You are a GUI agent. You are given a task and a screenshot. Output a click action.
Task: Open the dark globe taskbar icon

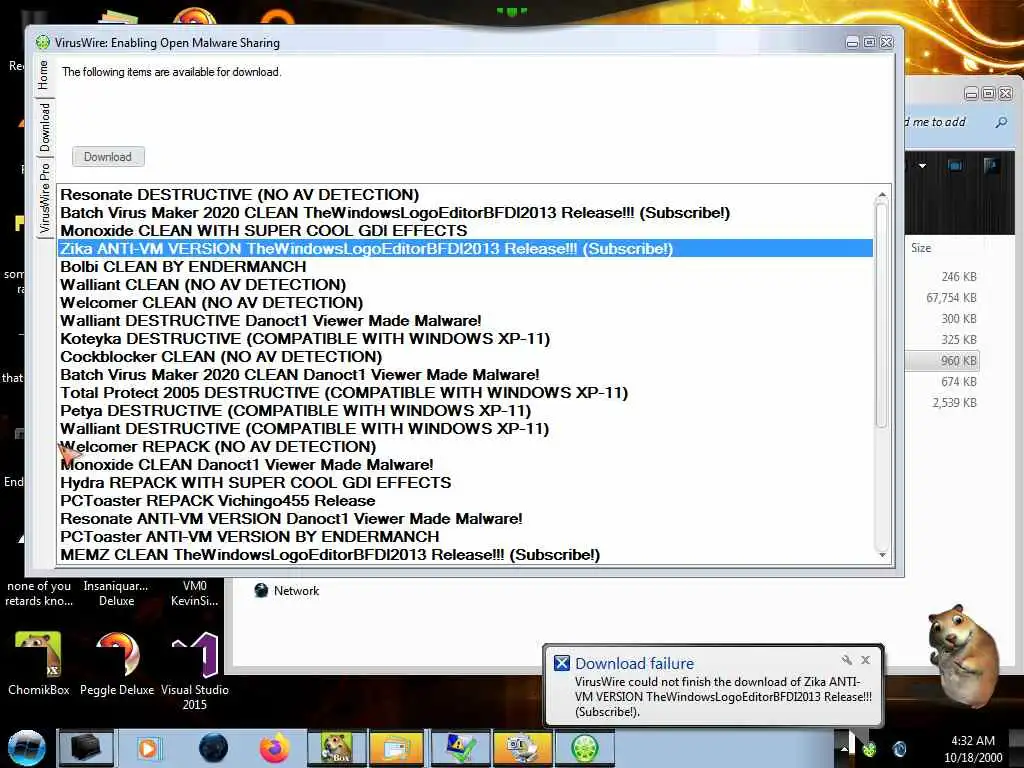(213, 748)
